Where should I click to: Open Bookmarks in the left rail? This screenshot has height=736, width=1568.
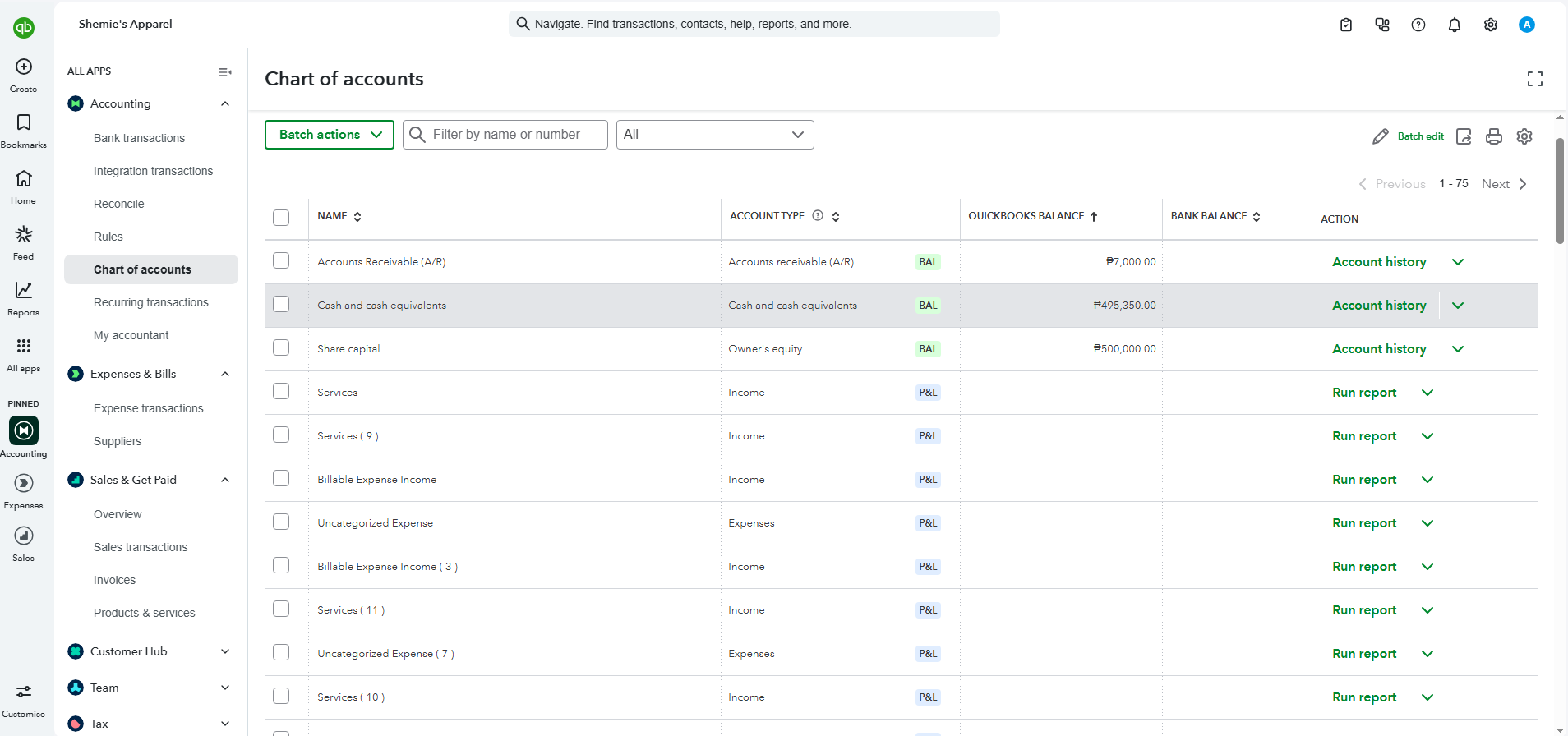tap(24, 122)
